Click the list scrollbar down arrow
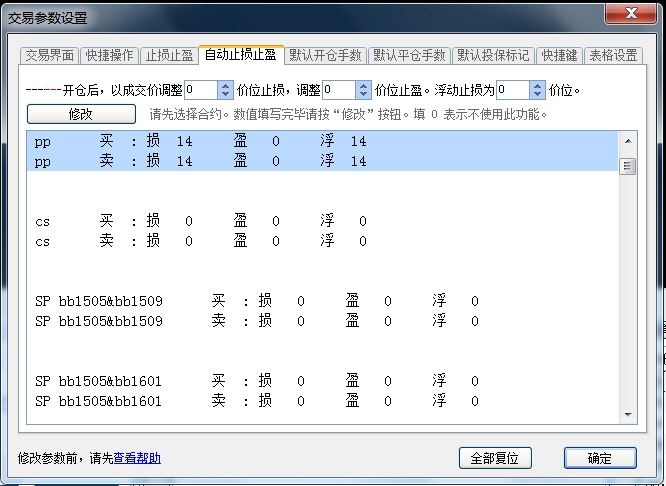This screenshot has width=666, height=486. (x=628, y=414)
